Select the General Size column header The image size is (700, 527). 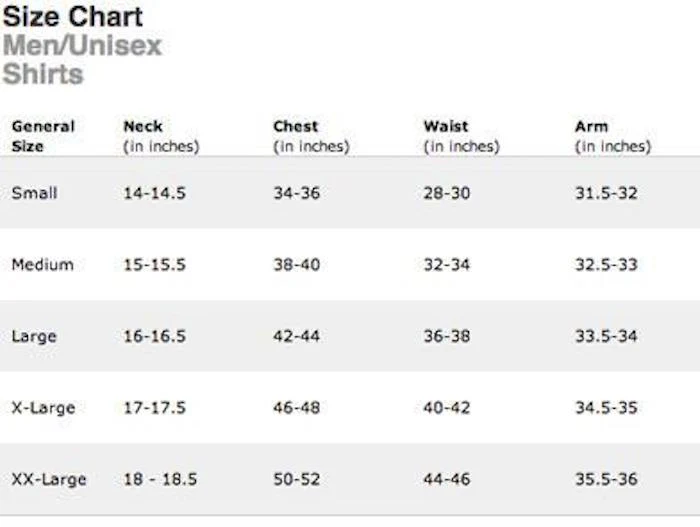[x=43, y=136]
